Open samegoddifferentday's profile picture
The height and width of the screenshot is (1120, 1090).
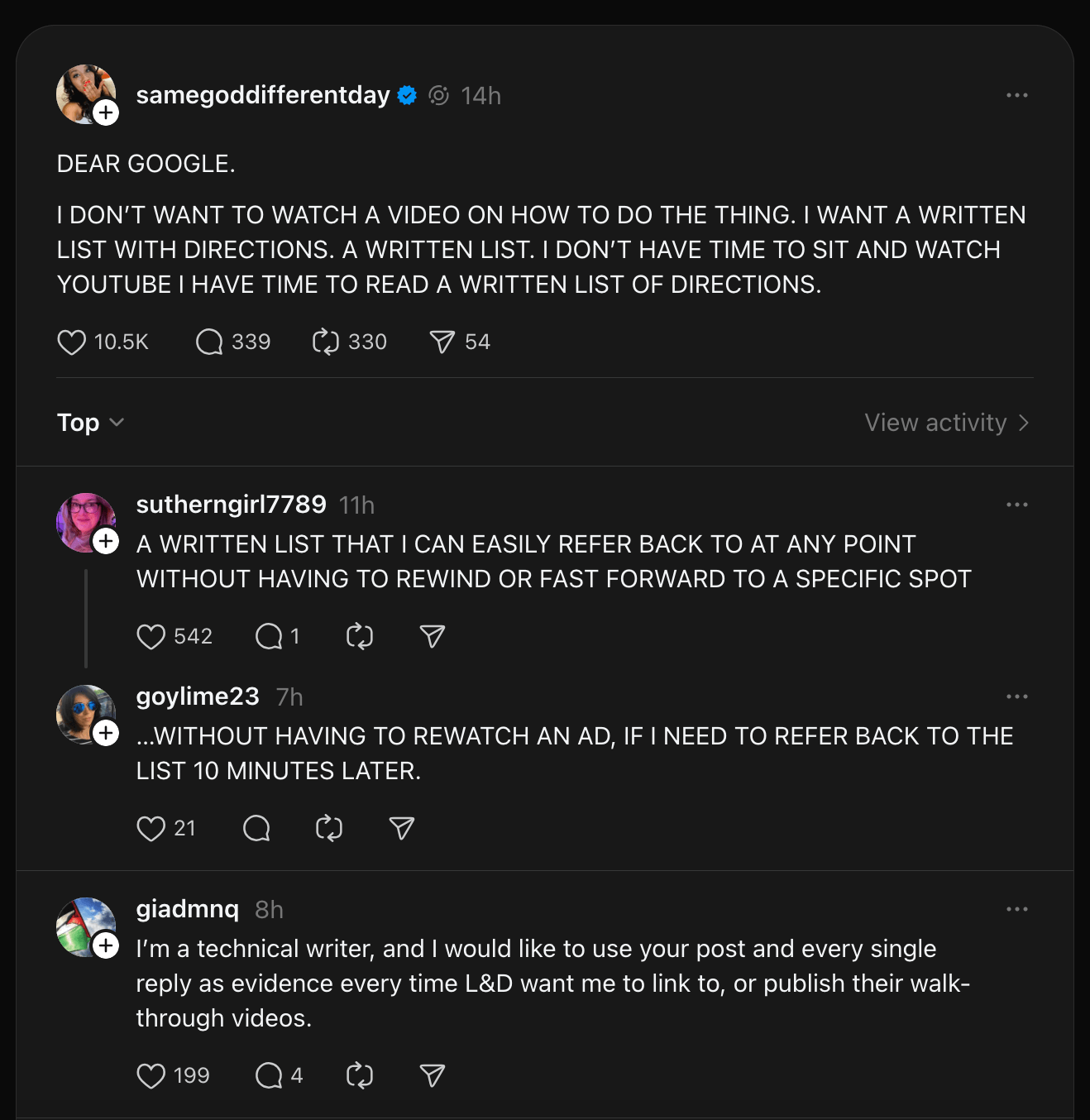[x=81, y=91]
